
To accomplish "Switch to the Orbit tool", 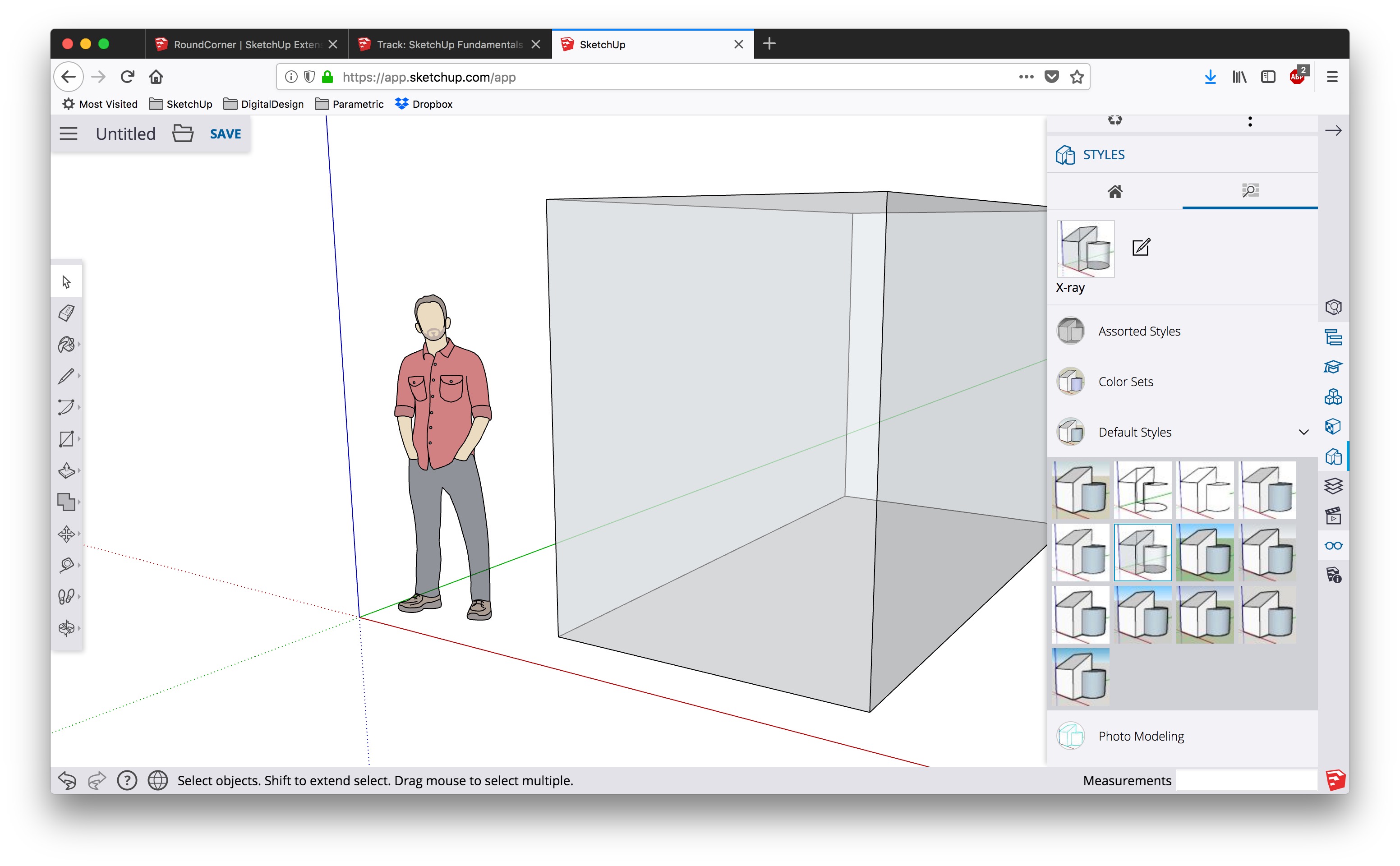I will click(x=67, y=628).
